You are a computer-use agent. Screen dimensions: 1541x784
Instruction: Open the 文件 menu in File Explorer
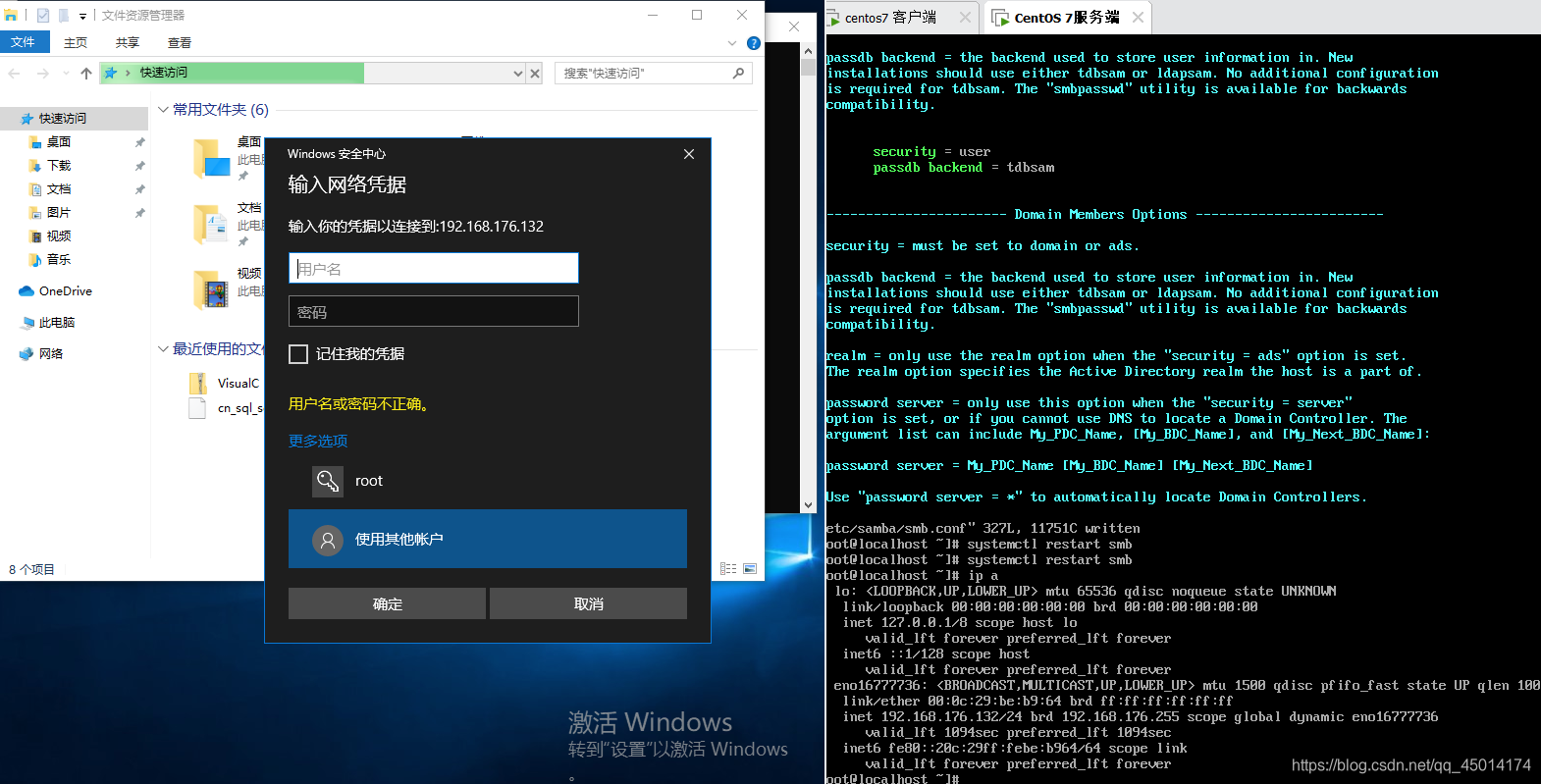(x=25, y=42)
